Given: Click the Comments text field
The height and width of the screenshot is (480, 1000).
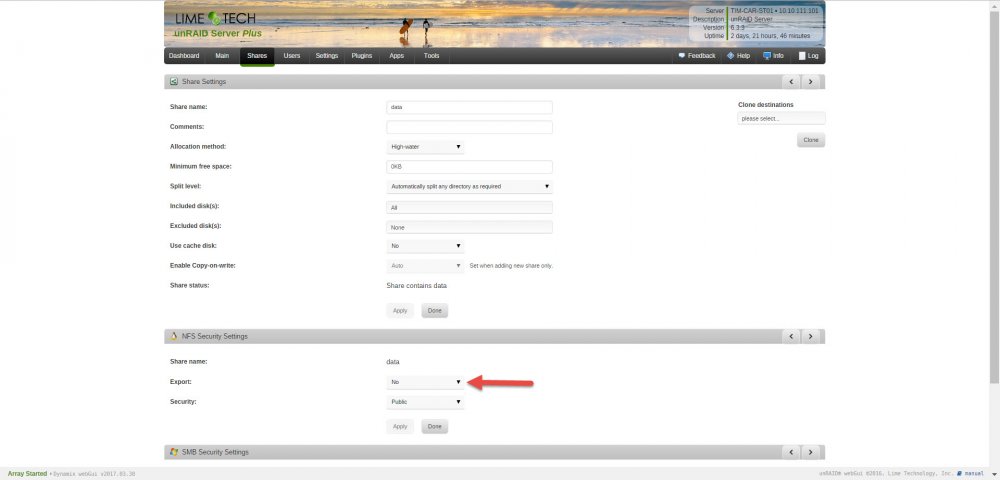Looking at the screenshot, I should 469,127.
